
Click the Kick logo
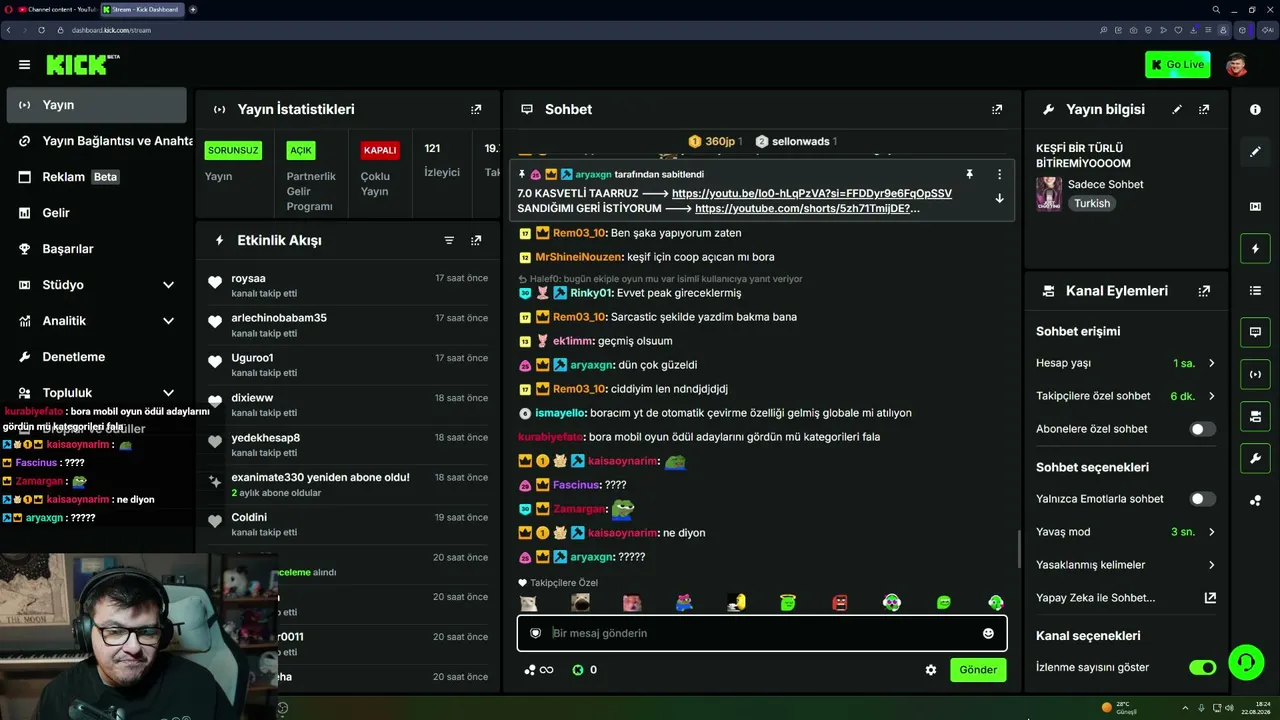click(x=82, y=65)
